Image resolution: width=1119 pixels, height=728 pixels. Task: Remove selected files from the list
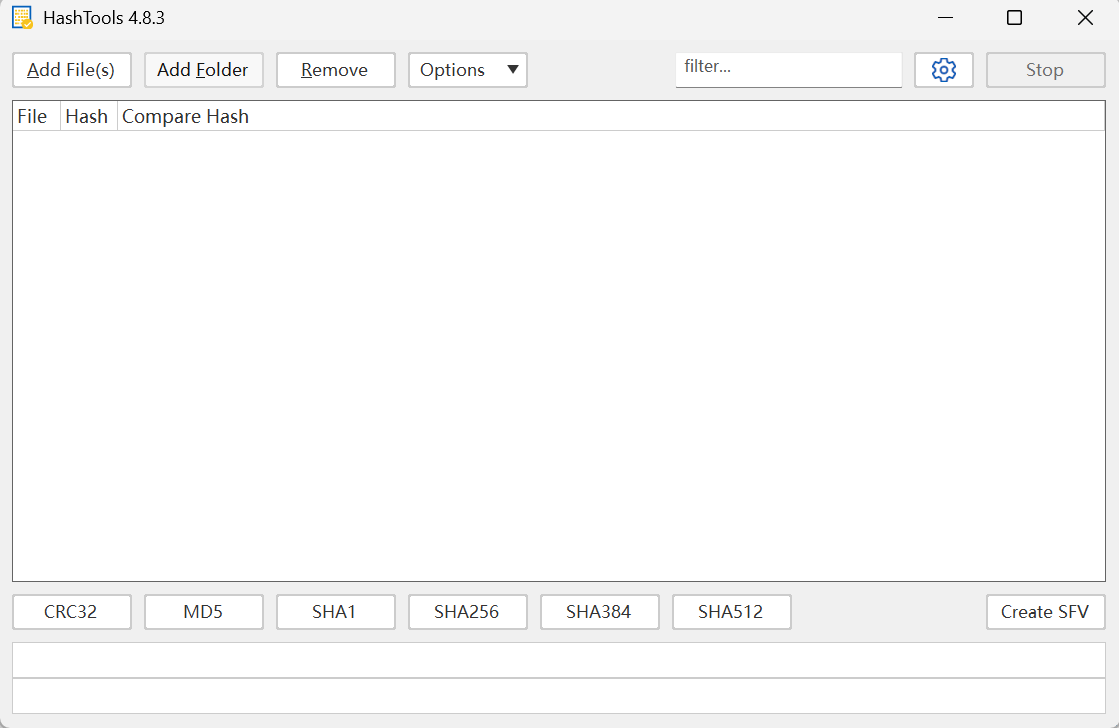[335, 70]
